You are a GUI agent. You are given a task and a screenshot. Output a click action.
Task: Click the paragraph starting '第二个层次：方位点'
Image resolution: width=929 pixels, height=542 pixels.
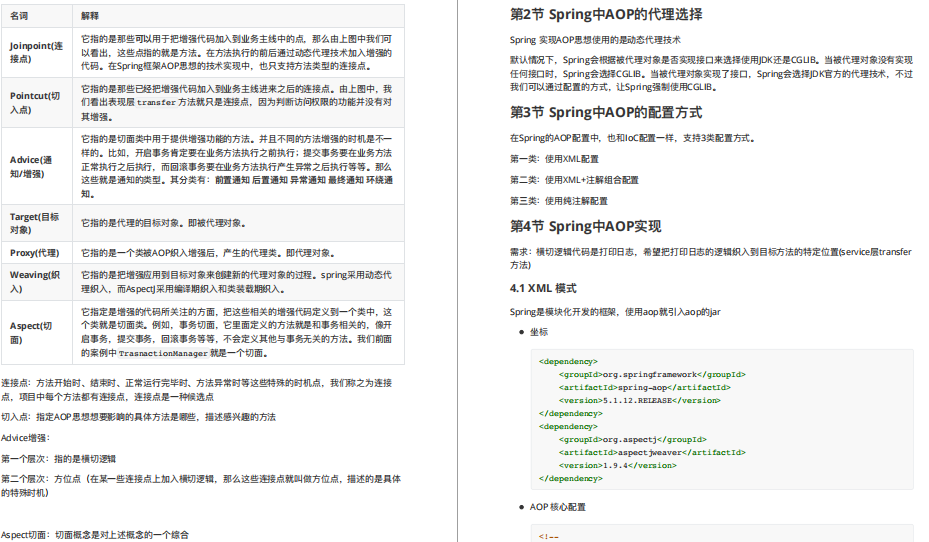[201, 486]
